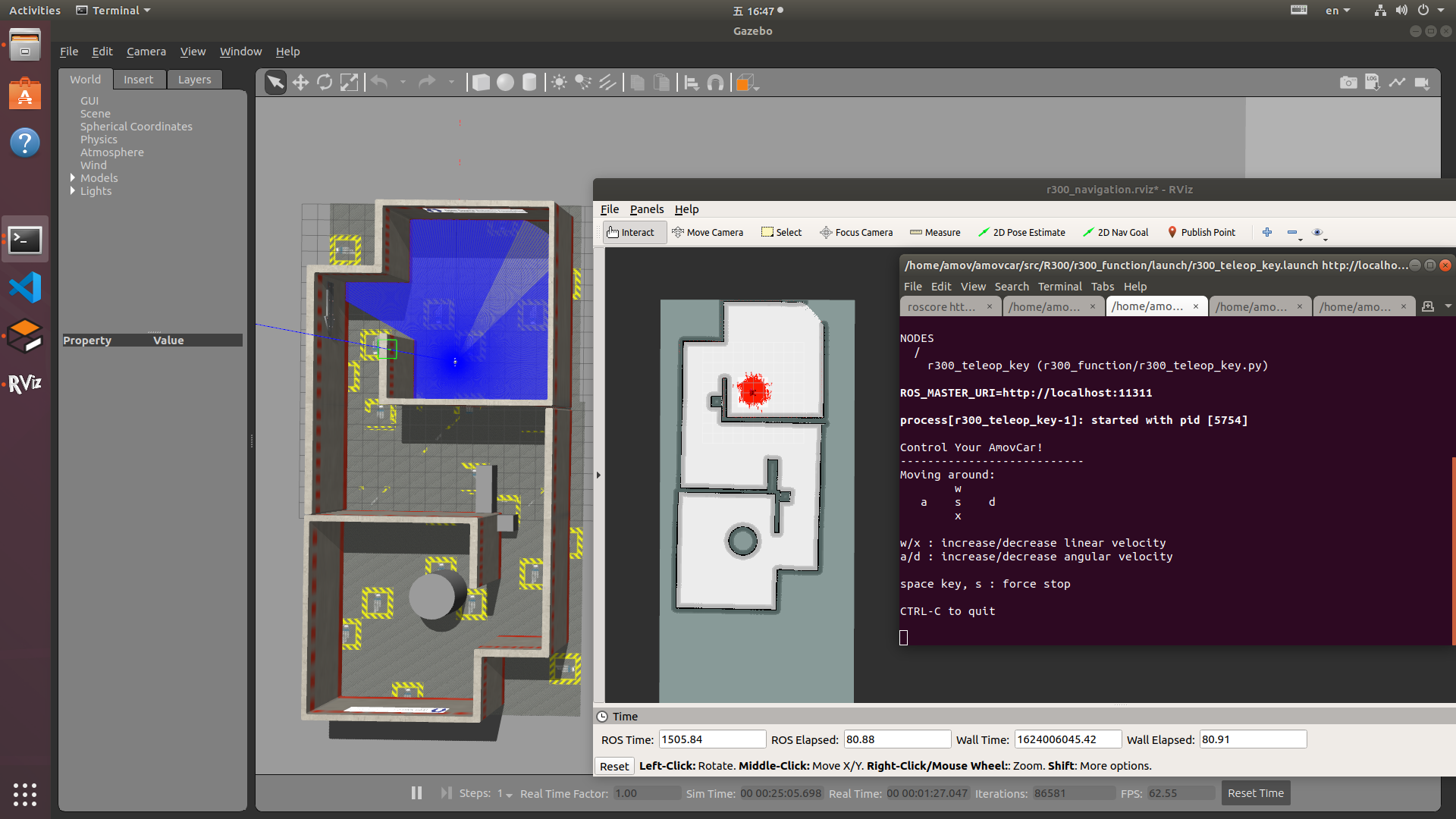
Task: Expand the Lights tree item
Action: tap(73, 190)
